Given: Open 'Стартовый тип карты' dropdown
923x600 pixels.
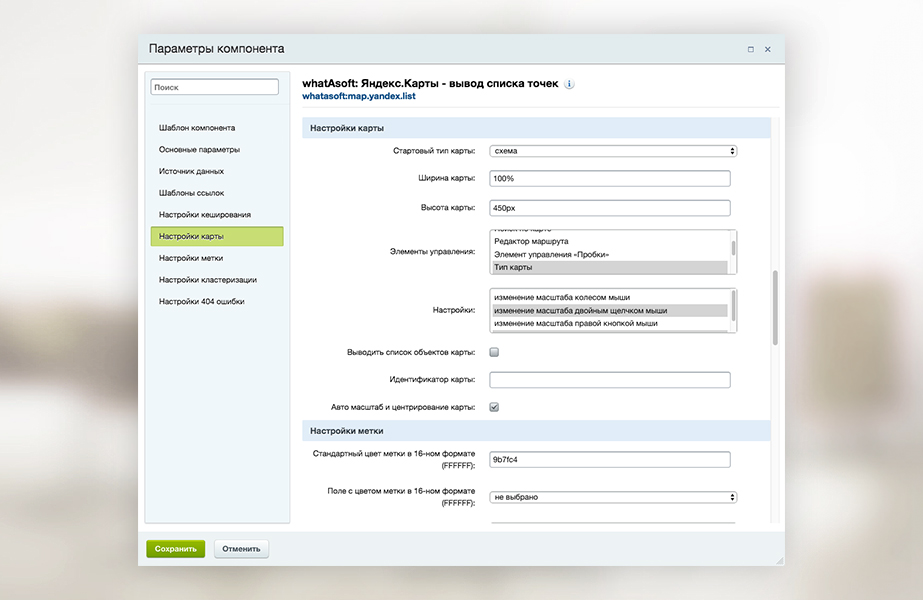Looking at the screenshot, I should (613, 151).
